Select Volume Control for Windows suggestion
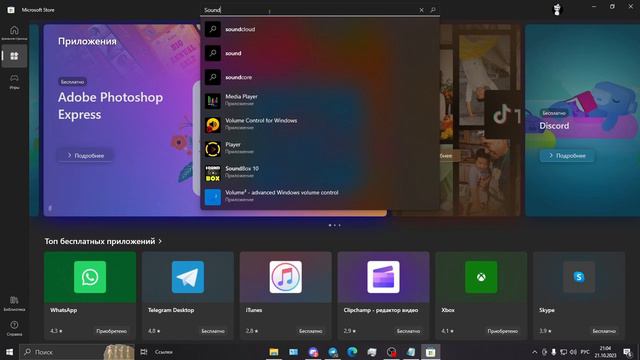 click(x=320, y=125)
